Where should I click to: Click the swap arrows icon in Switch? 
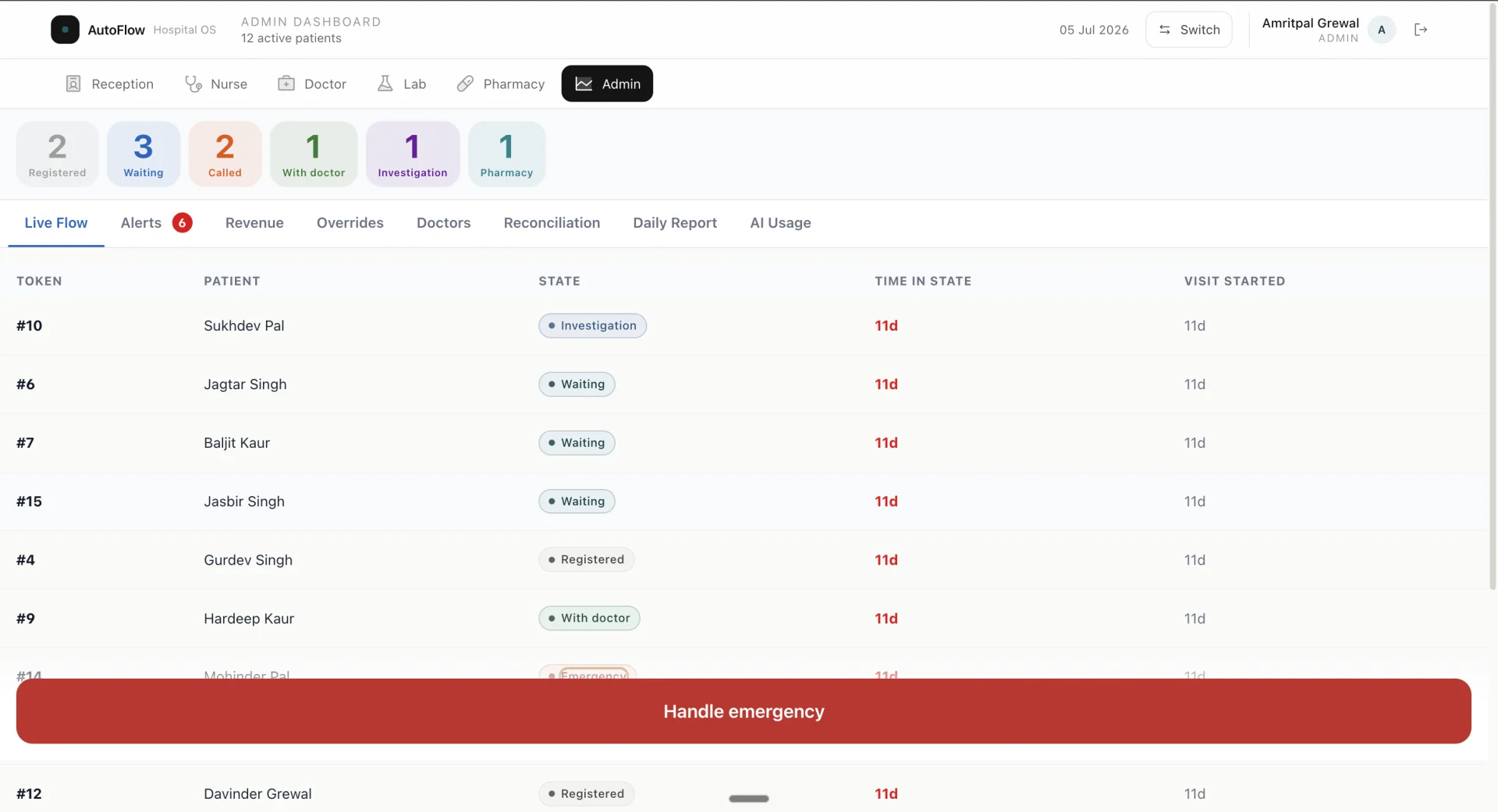click(1164, 30)
